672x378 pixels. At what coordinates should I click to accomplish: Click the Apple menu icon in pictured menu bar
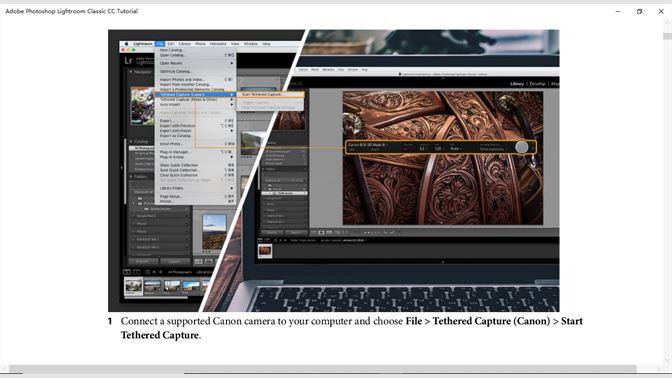(126, 44)
